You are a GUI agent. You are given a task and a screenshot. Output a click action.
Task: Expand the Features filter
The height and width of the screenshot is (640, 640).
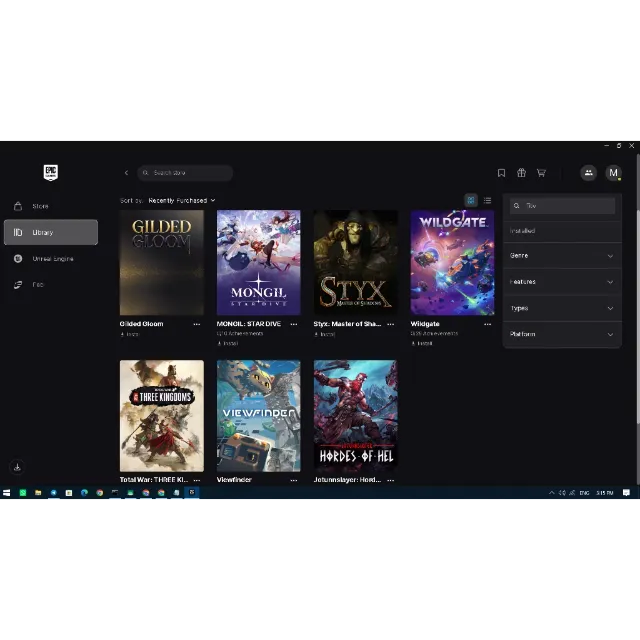pos(562,282)
